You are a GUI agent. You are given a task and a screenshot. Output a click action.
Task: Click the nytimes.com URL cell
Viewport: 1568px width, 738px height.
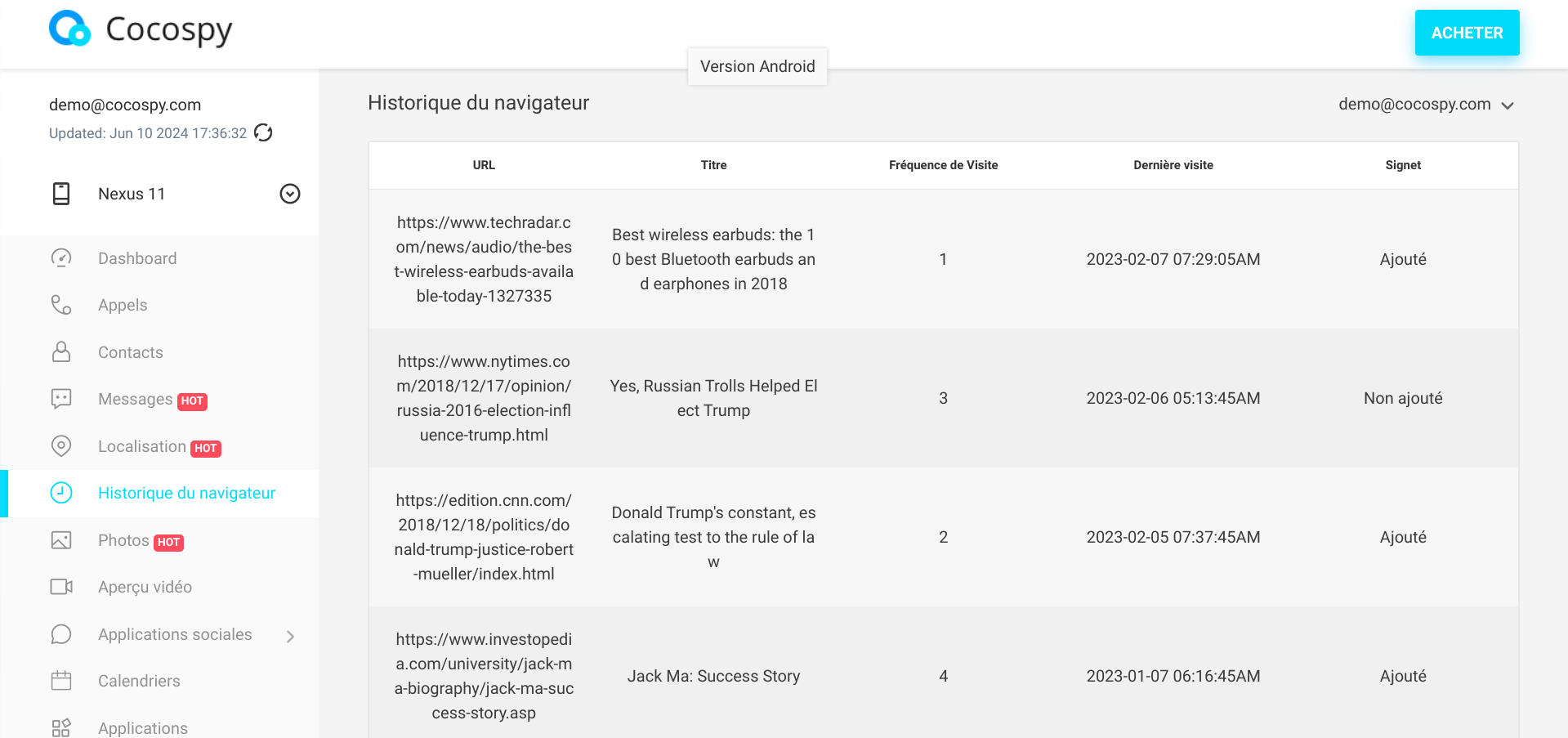point(484,398)
